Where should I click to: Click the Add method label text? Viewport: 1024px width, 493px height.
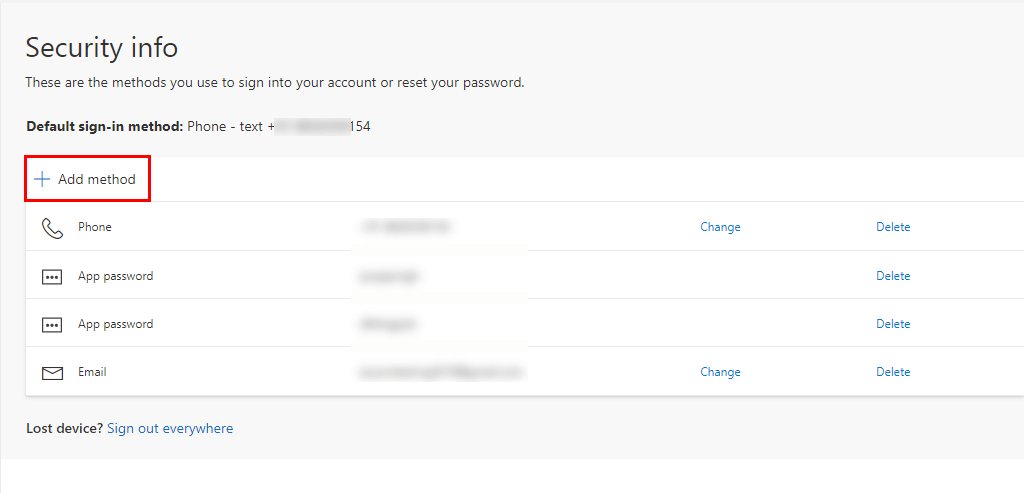[97, 180]
